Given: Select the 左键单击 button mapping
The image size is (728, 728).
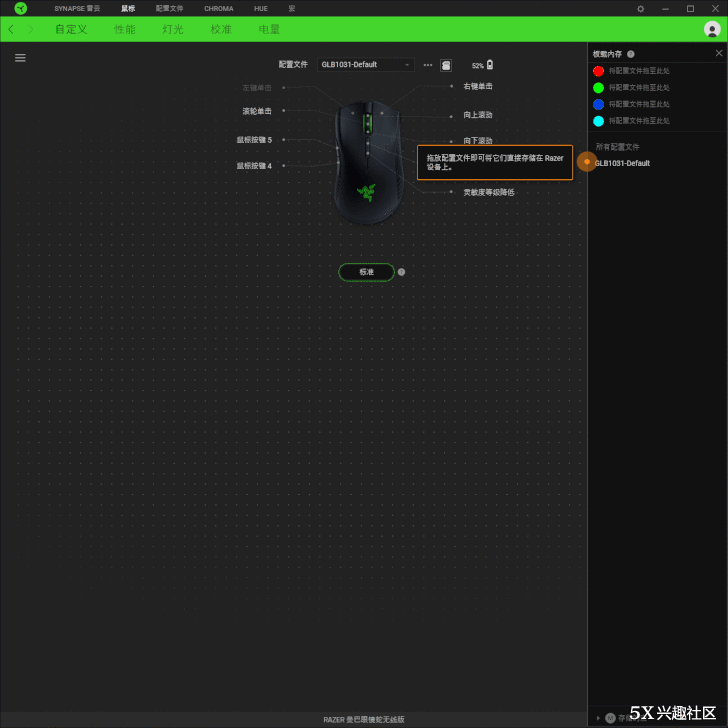Looking at the screenshot, I should (257, 88).
